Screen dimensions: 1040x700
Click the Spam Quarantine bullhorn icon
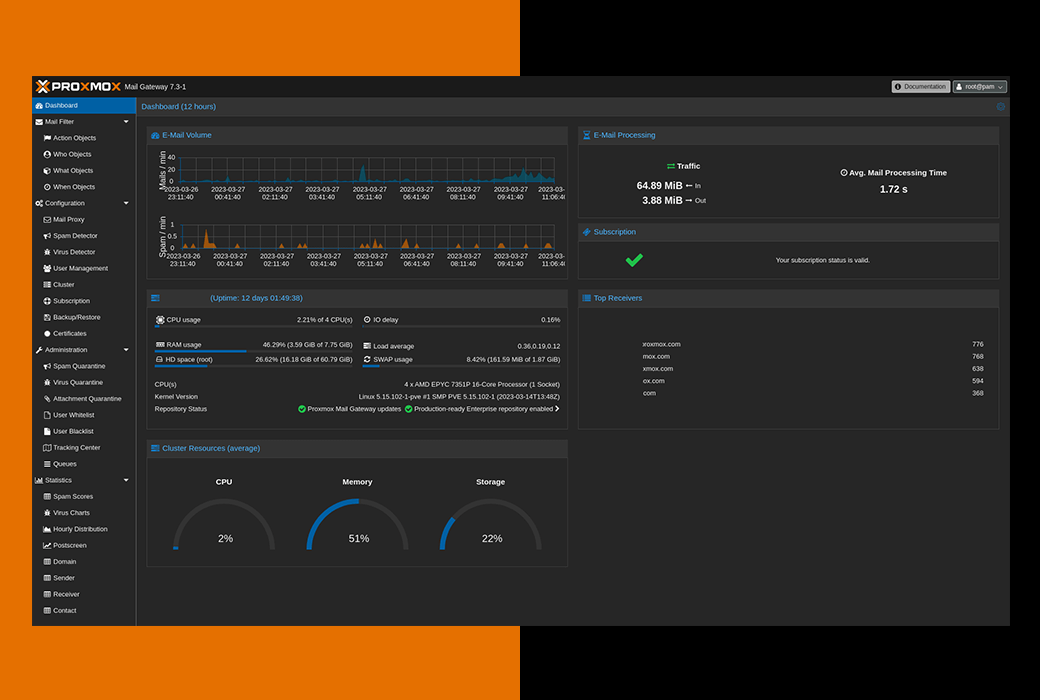point(47,366)
